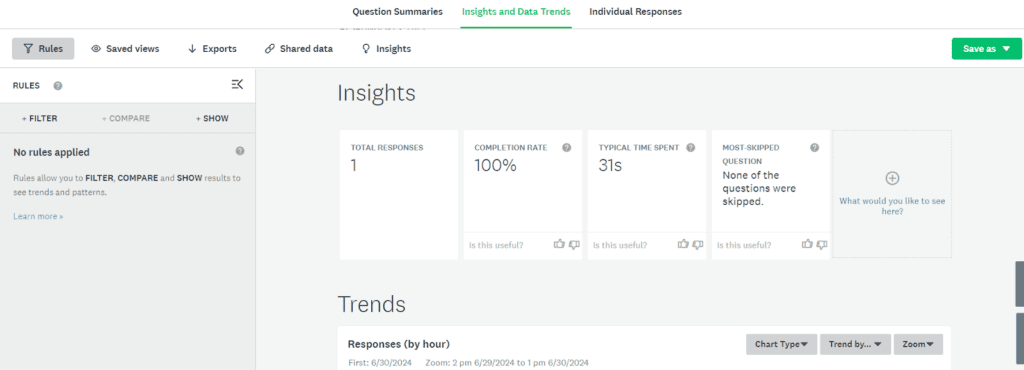Screen dimensions: 1024x370
Task: Open the Learn more link
Action: pyautogui.click(x=39, y=216)
